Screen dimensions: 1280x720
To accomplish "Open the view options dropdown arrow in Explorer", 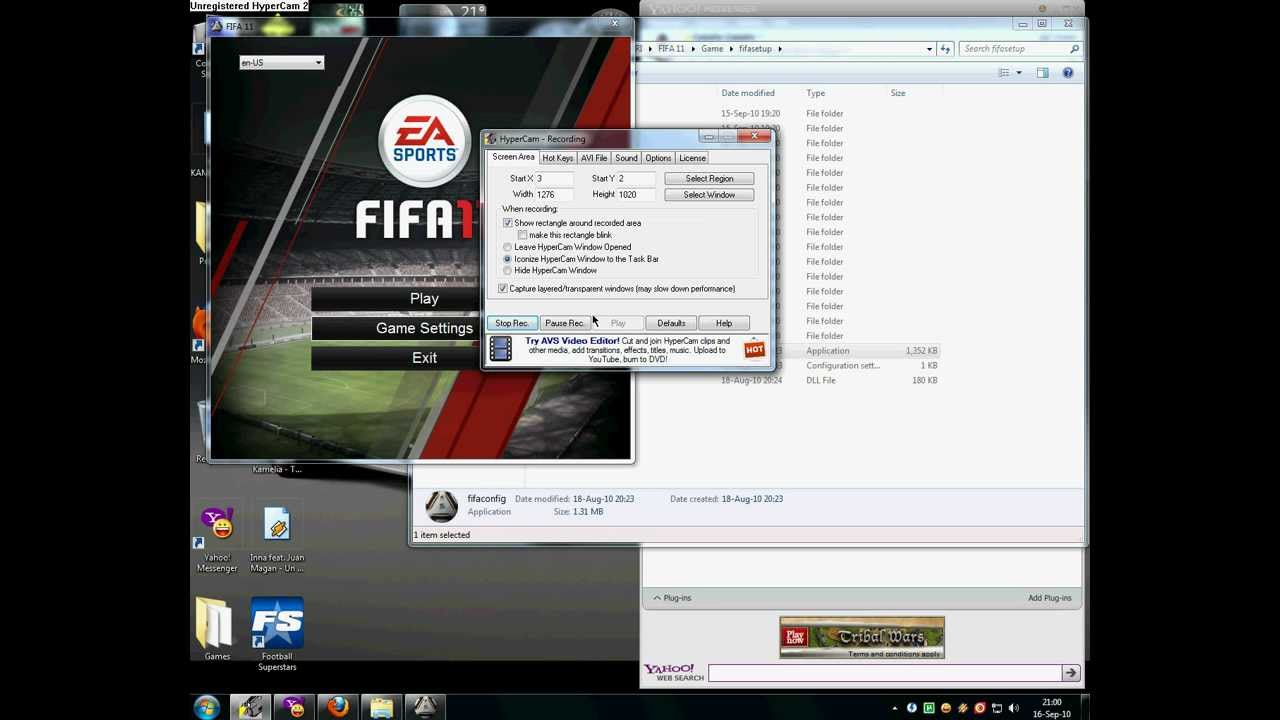I will click(x=1019, y=73).
